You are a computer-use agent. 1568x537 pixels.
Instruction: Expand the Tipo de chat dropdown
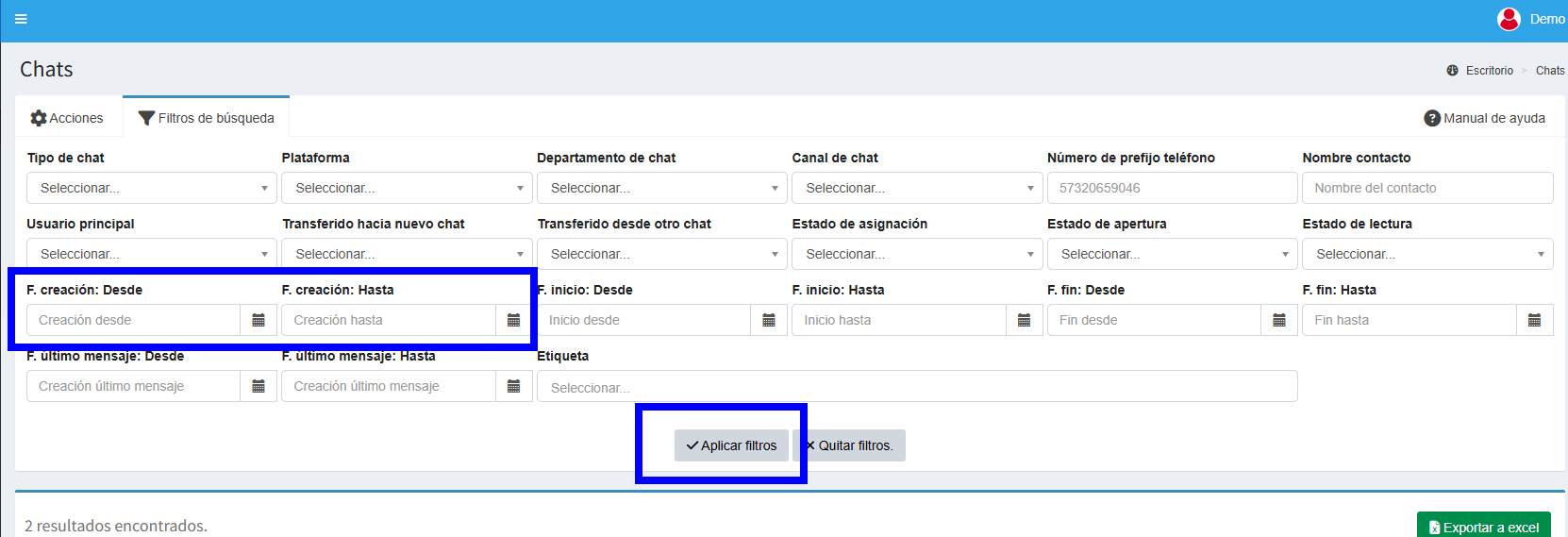coord(152,188)
